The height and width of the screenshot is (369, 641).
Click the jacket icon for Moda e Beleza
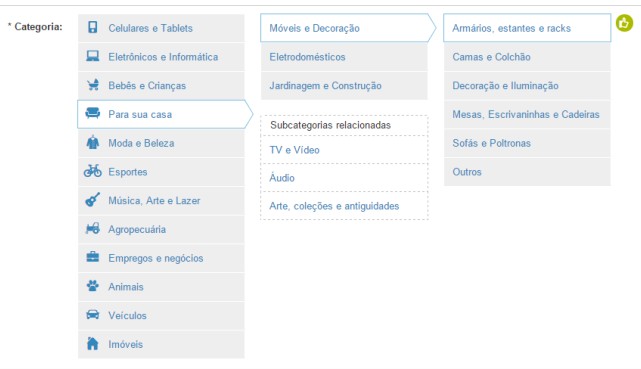click(93, 142)
